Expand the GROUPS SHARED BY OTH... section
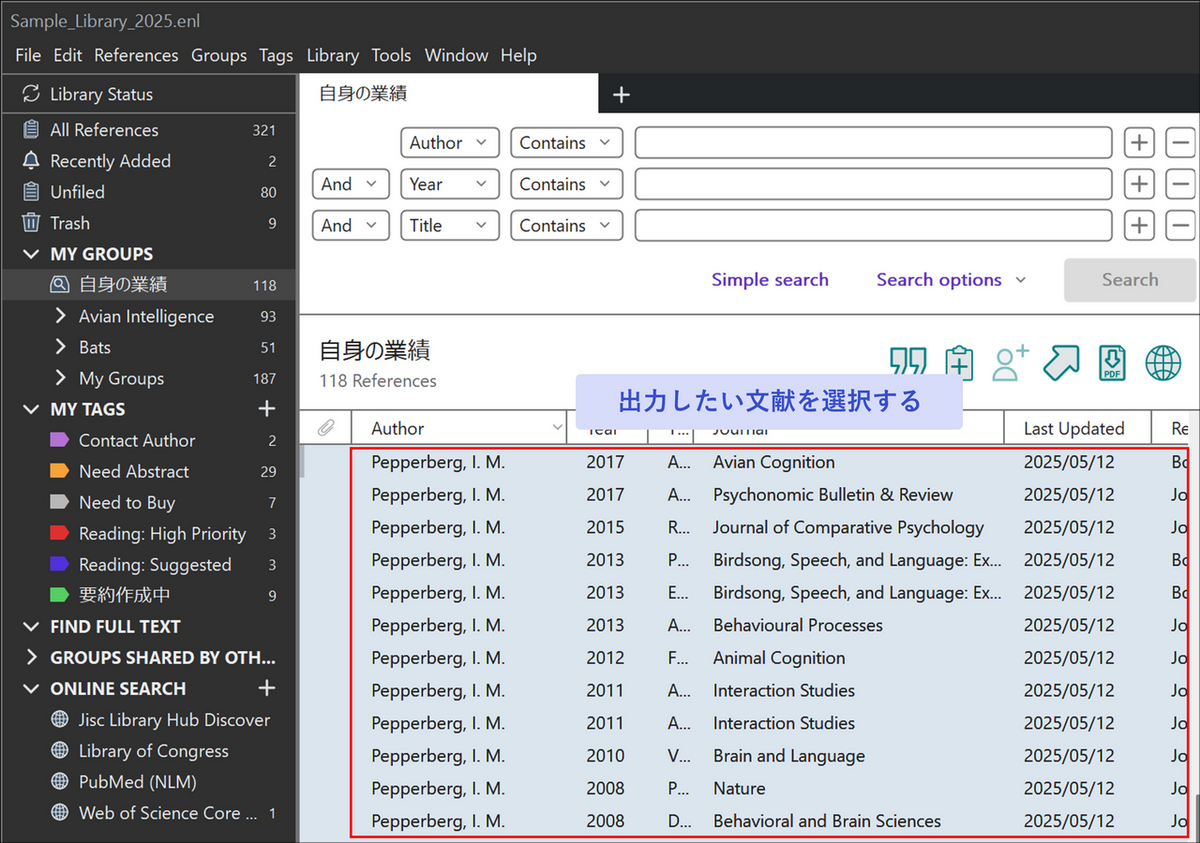The image size is (1200, 843). [31, 657]
